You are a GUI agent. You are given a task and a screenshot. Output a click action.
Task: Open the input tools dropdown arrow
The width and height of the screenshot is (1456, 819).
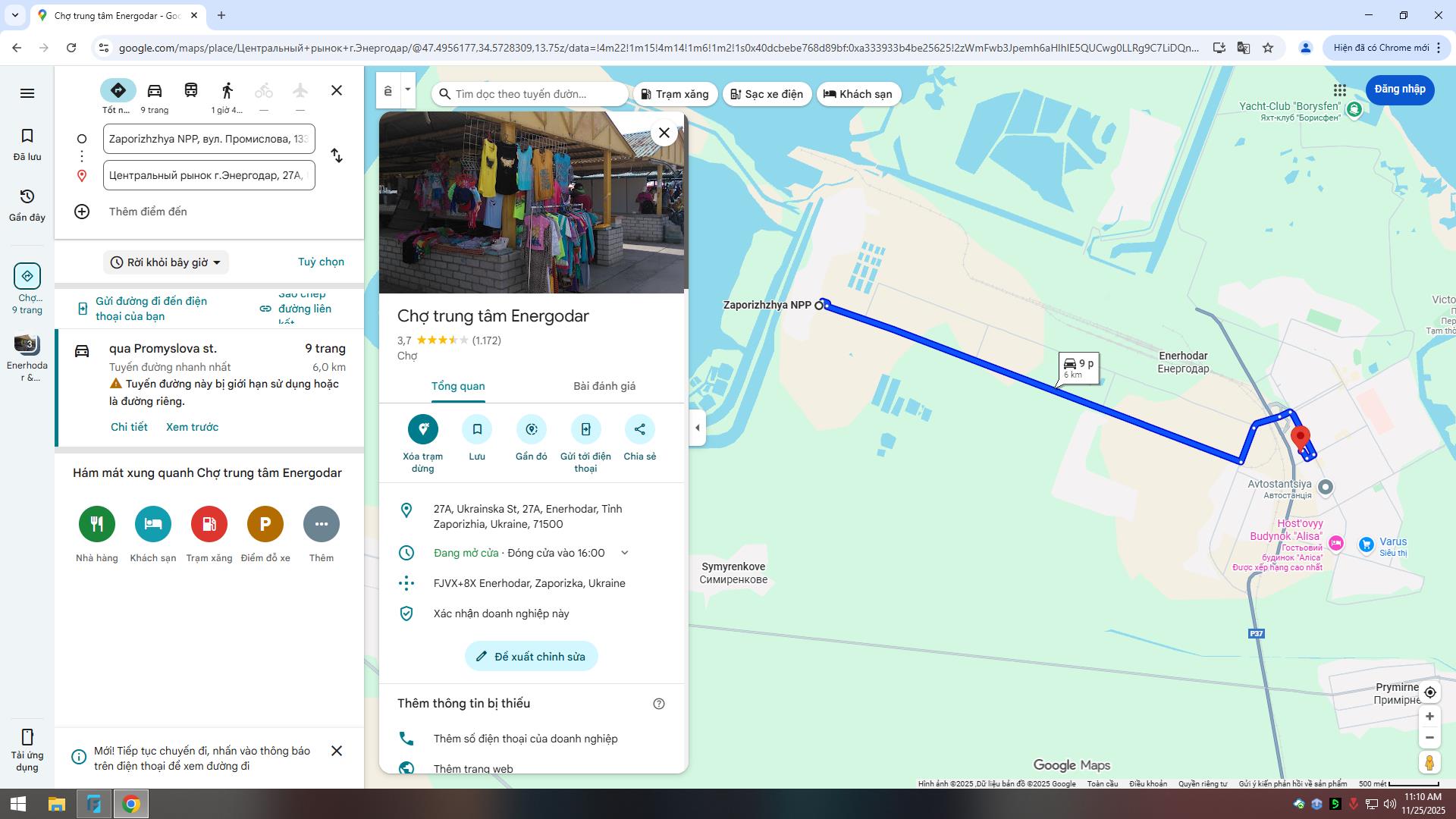(x=408, y=90)
